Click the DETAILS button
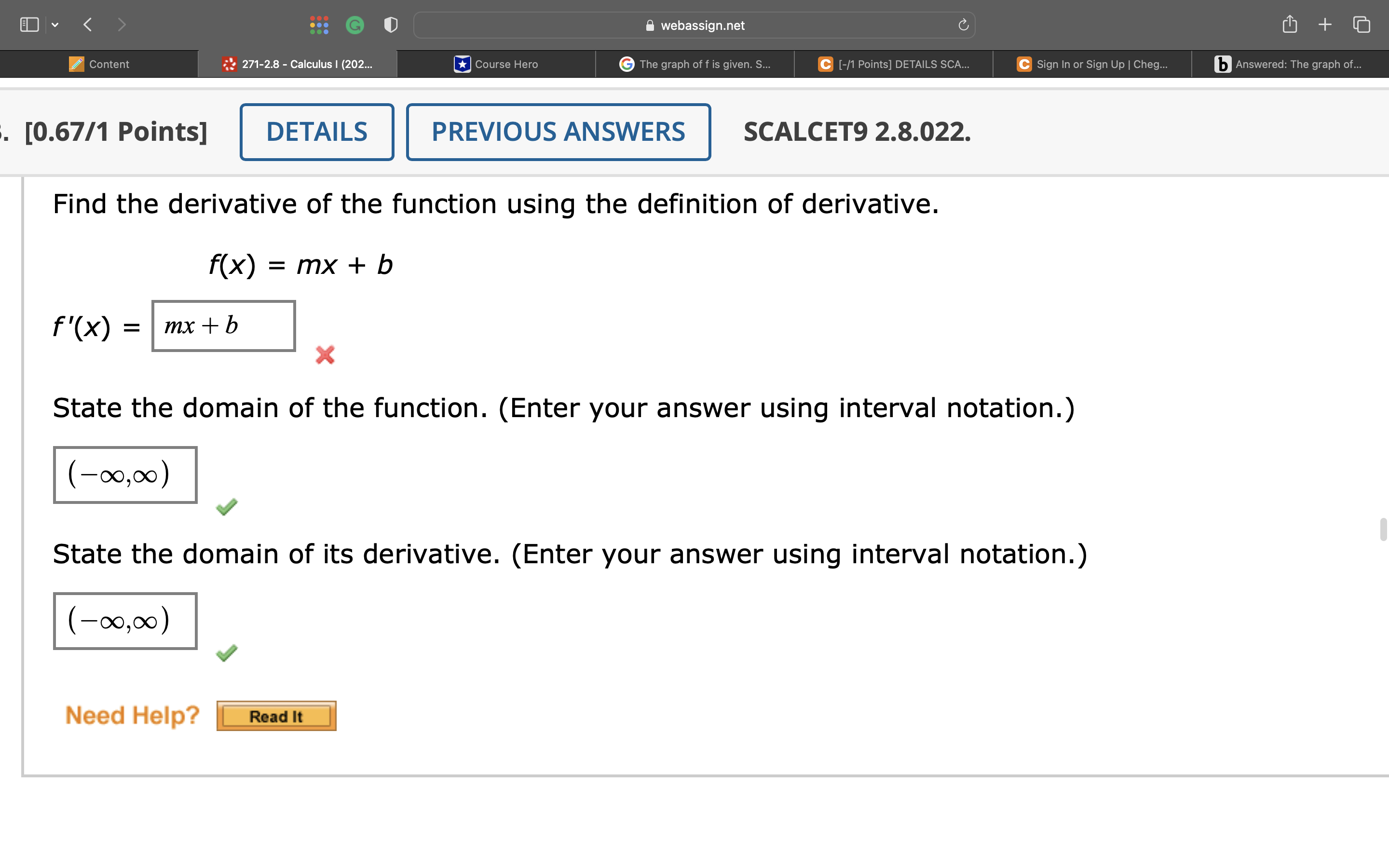This screenshot has width=1389, height=868. (x=316, y=132)
